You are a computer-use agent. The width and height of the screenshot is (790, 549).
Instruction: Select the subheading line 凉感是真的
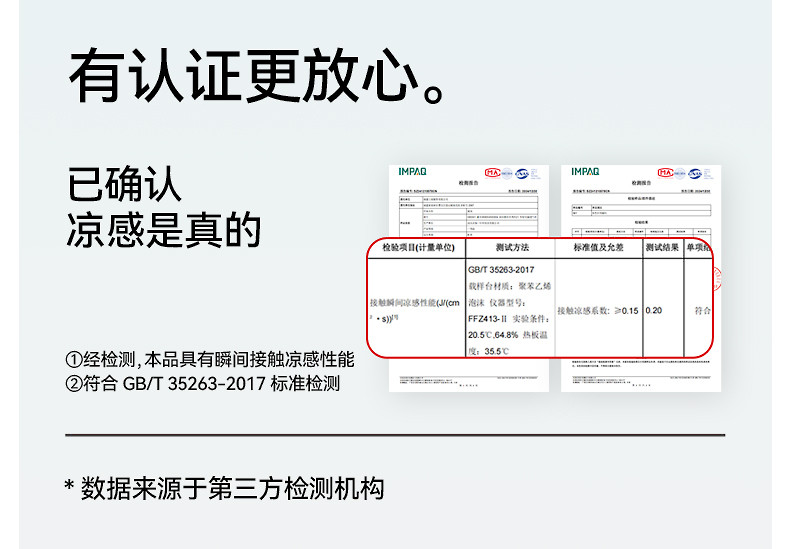pyautogui.click(x=164, y=230)
